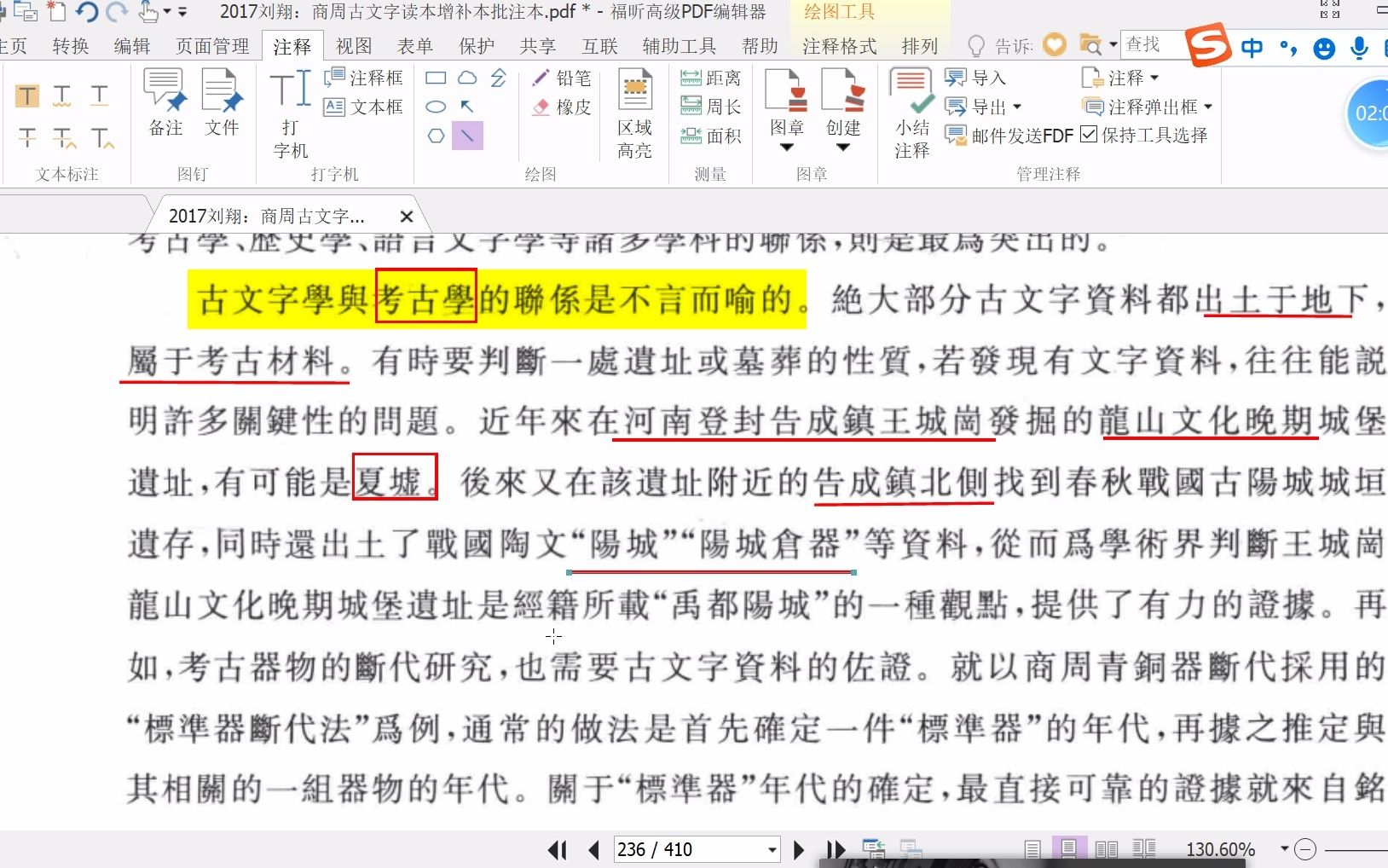Click the zoom out minus button

pyautogui.click(x=1305, y=849)
